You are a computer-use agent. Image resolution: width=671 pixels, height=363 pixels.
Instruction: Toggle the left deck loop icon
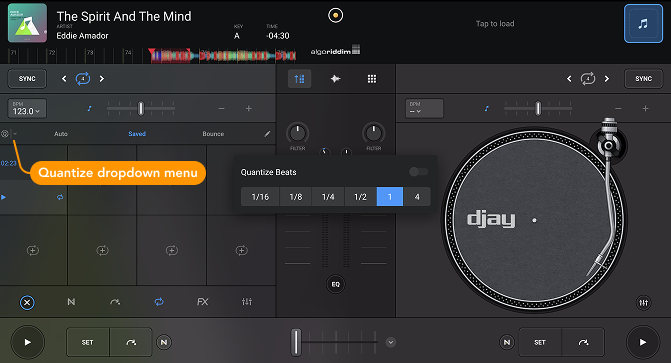(83, 79)
